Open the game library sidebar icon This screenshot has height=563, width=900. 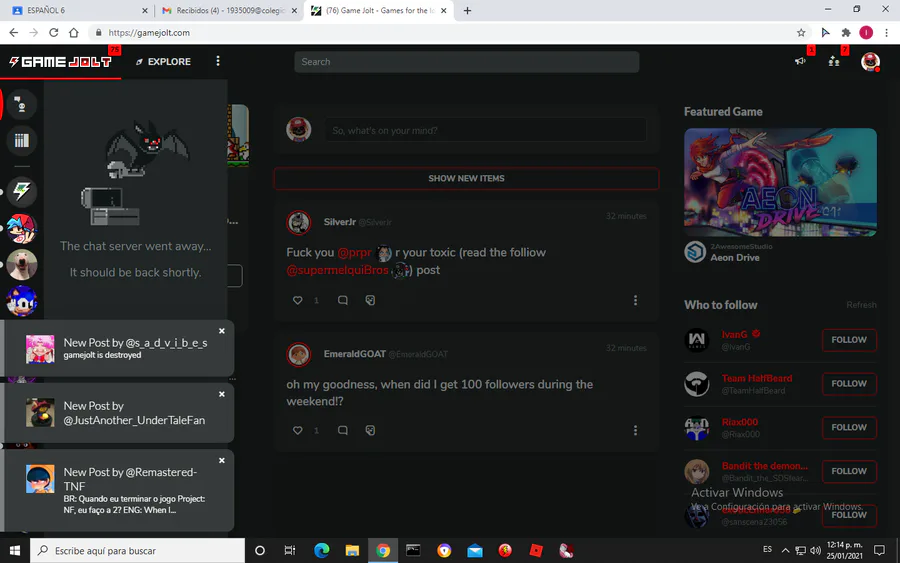[x=21, y=141]
